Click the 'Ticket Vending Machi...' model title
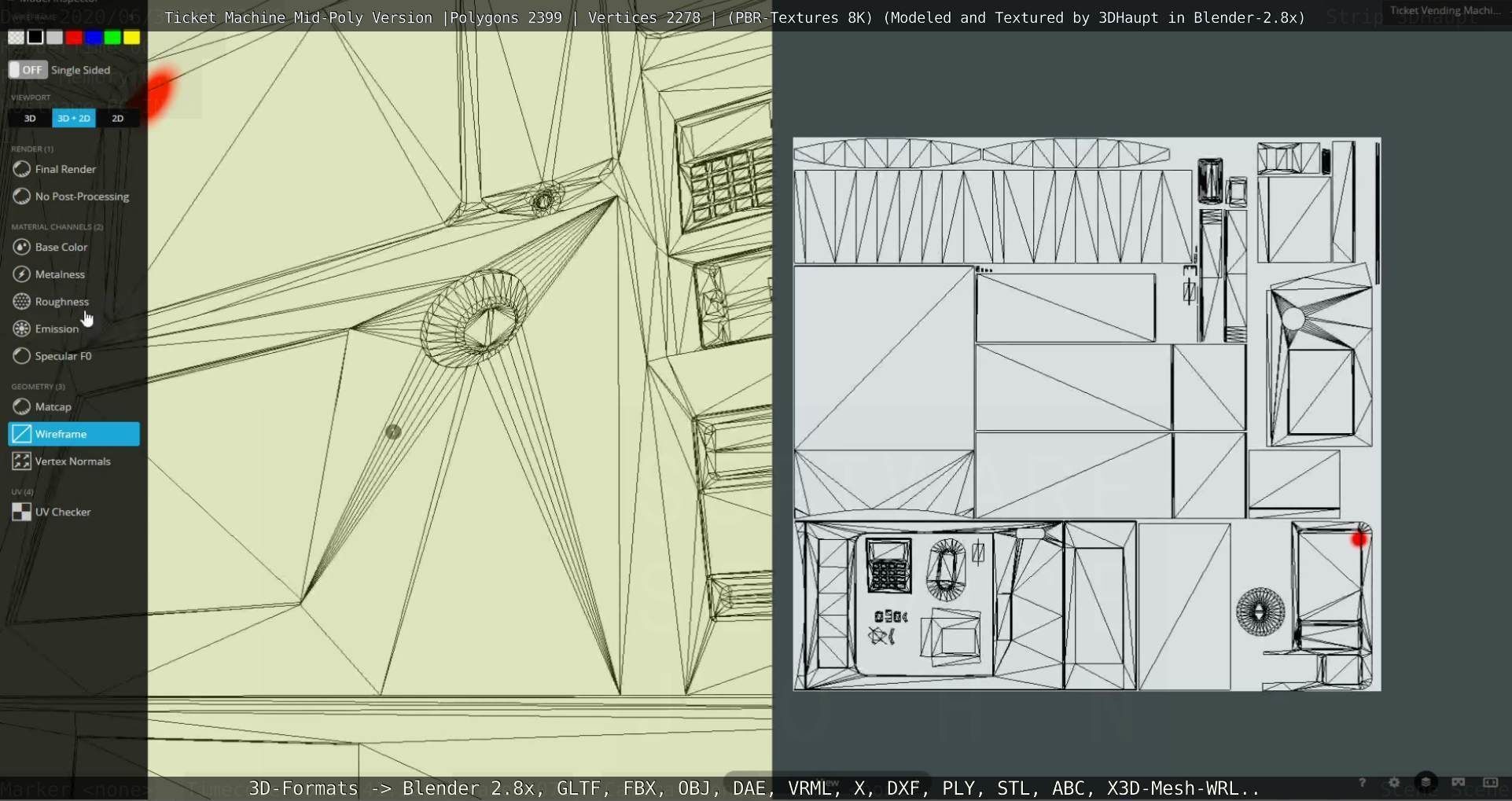The width and height of the screenshot is (1512, 801). [1446, 10]
